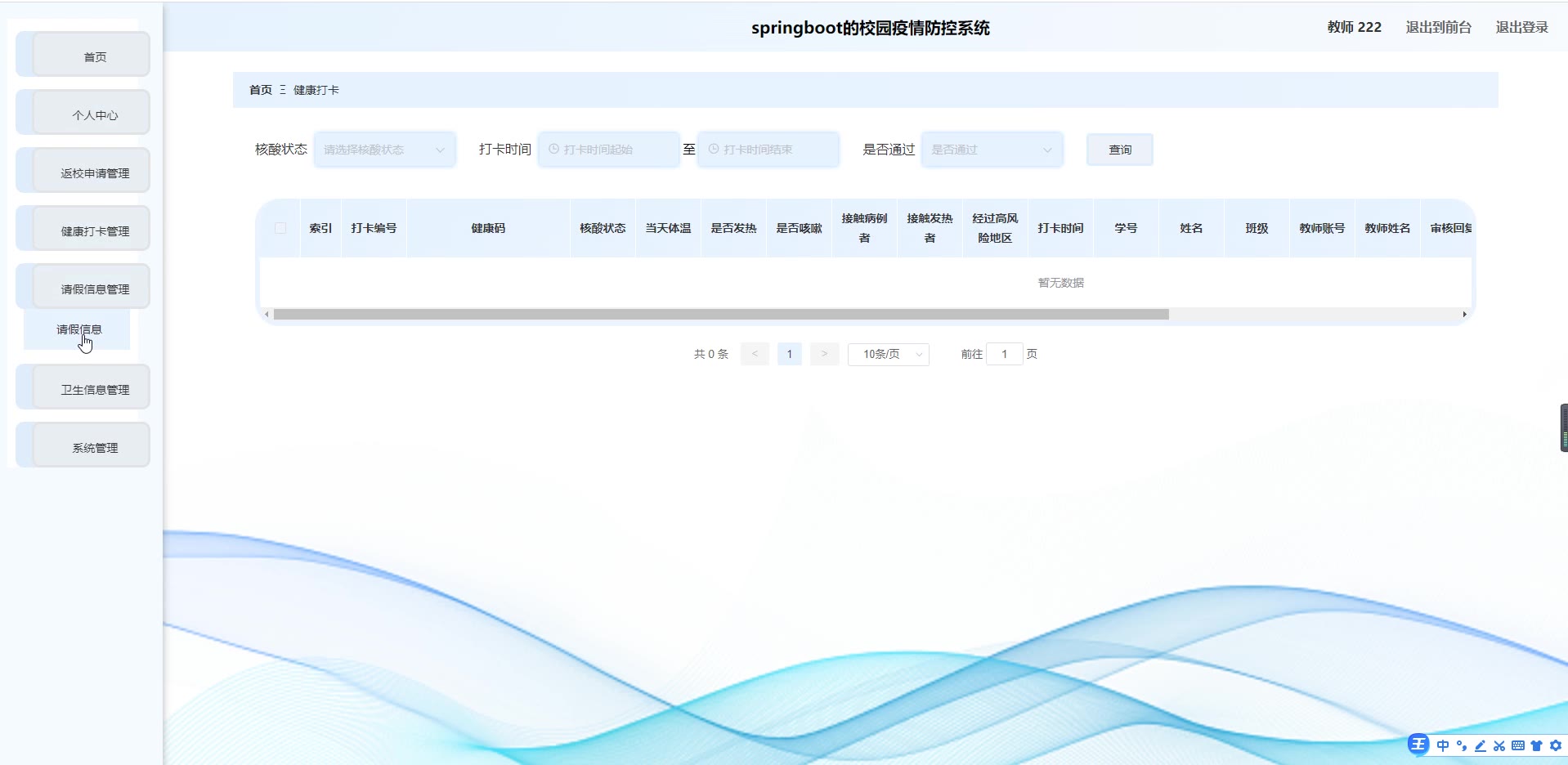Click 教师账号 column header
The image size is (1568, 765).
click(x=1322, y=228)
